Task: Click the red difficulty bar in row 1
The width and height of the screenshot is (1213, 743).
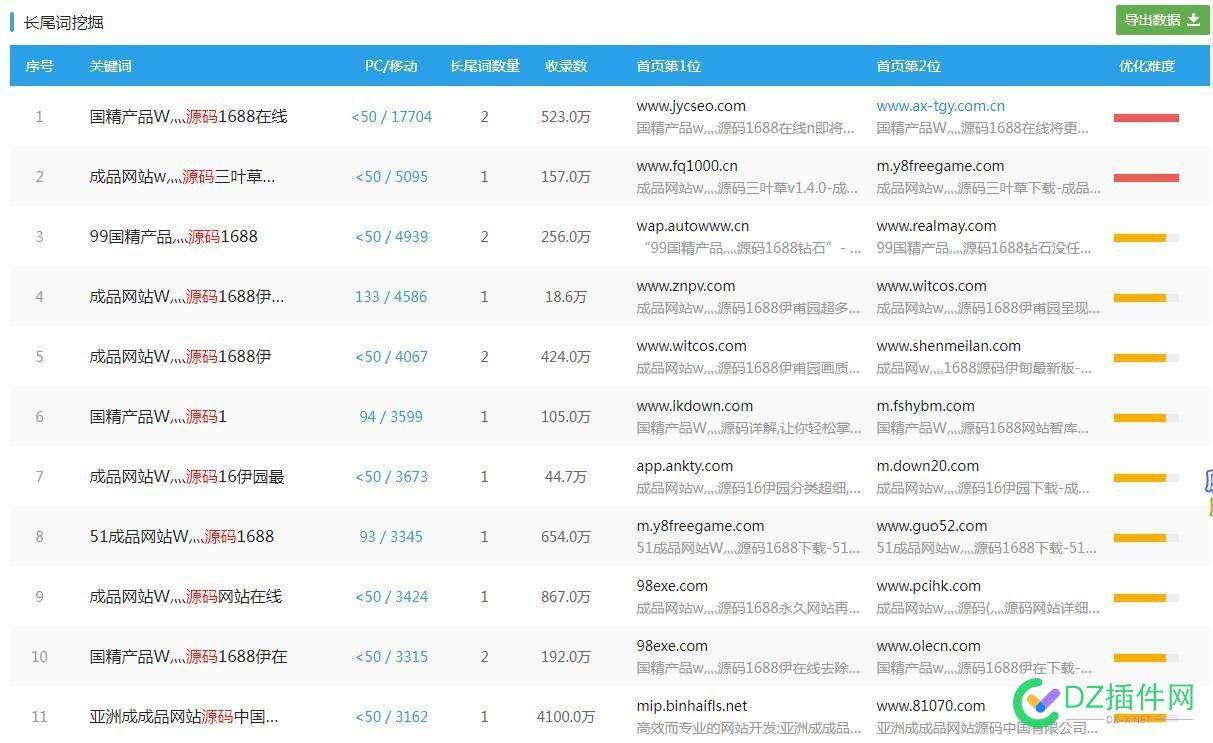Action: click(1146, 118)
